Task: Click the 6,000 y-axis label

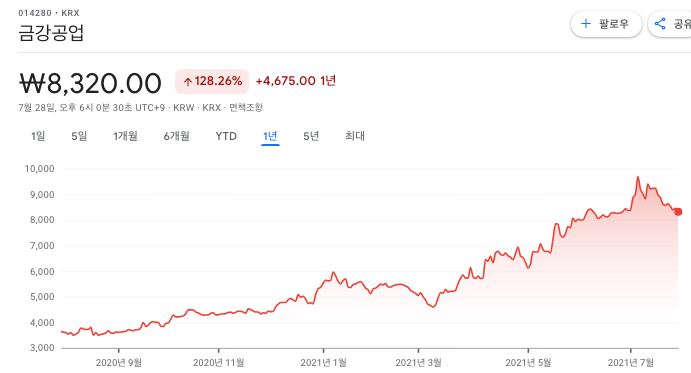Action: [42, 272]
